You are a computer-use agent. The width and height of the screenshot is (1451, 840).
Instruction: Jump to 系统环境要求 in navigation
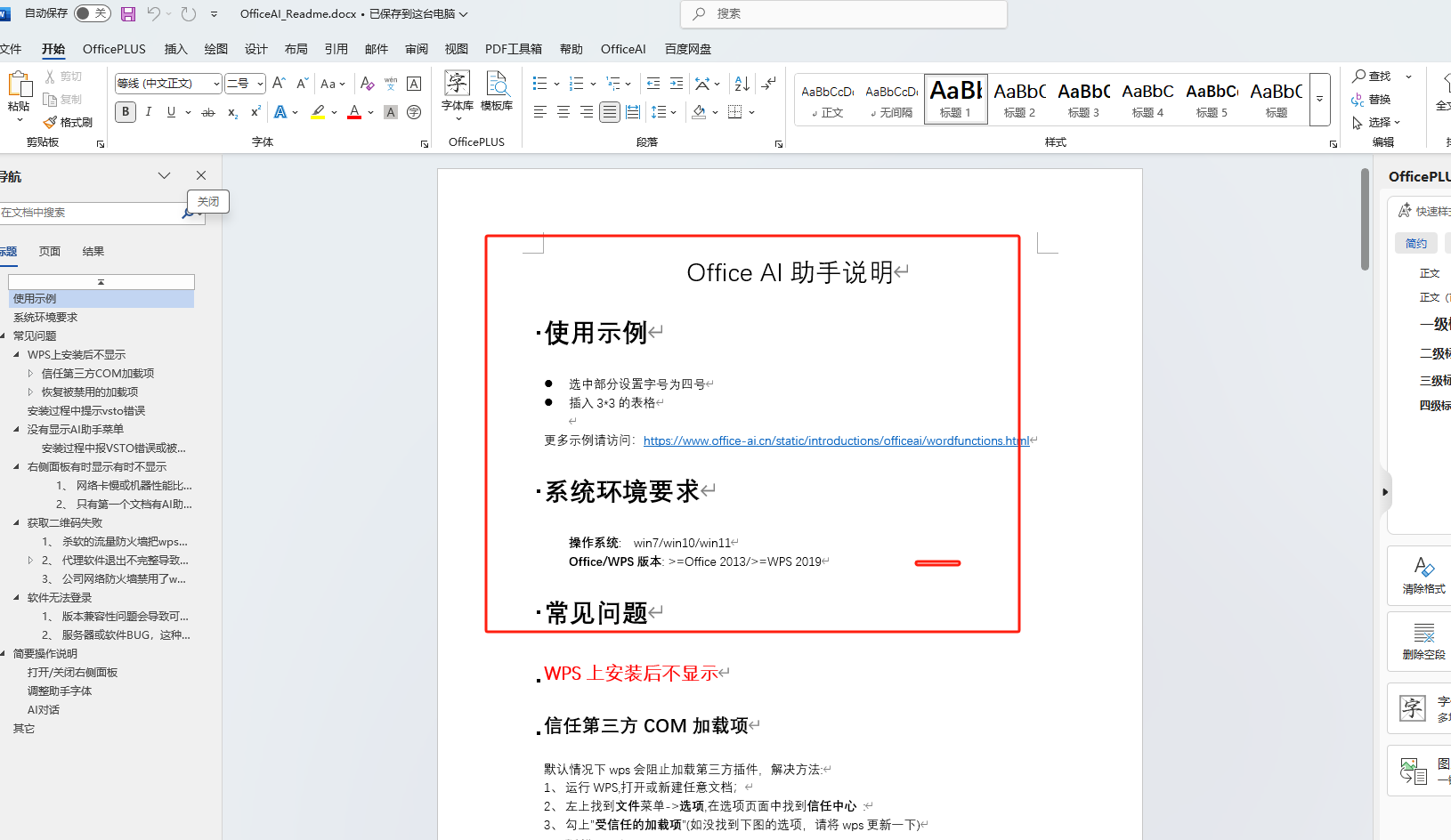tap(45, 318)
